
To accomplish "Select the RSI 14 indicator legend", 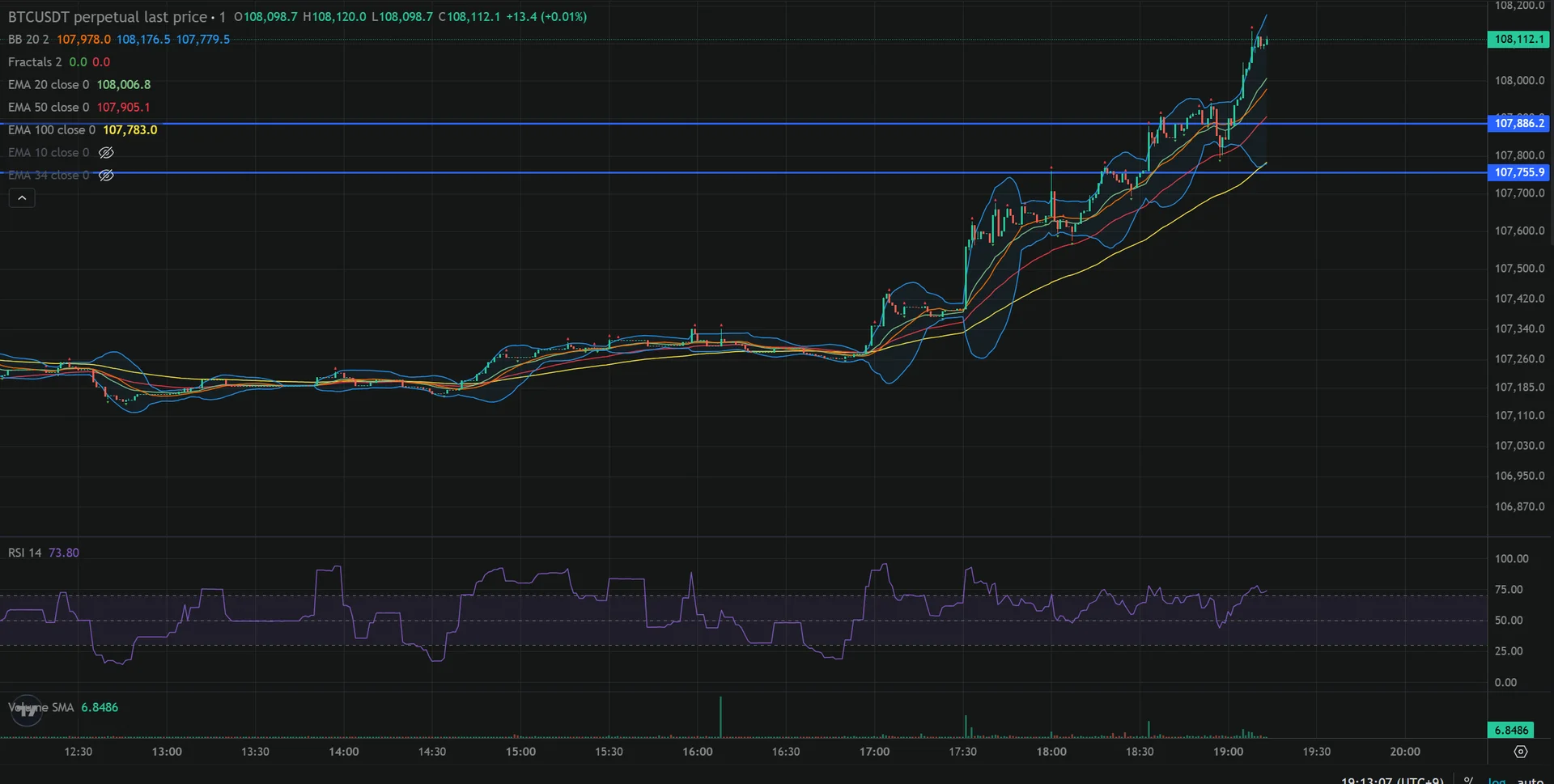I will [x=24, y=553].
